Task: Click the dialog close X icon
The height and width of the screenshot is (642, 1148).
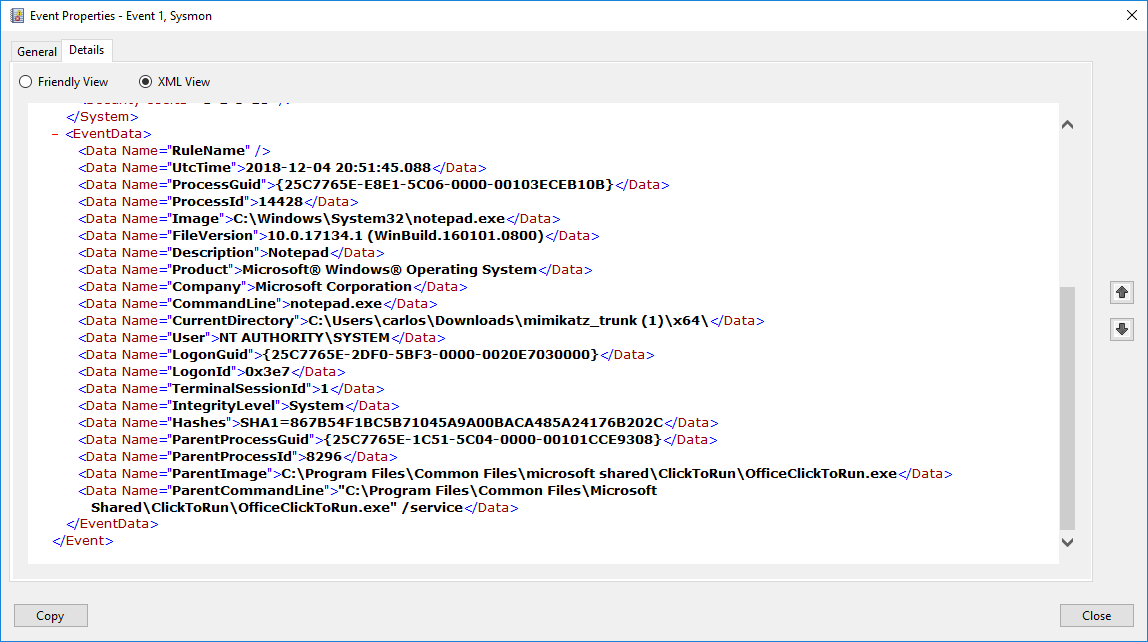Action: click(1133, 15)
